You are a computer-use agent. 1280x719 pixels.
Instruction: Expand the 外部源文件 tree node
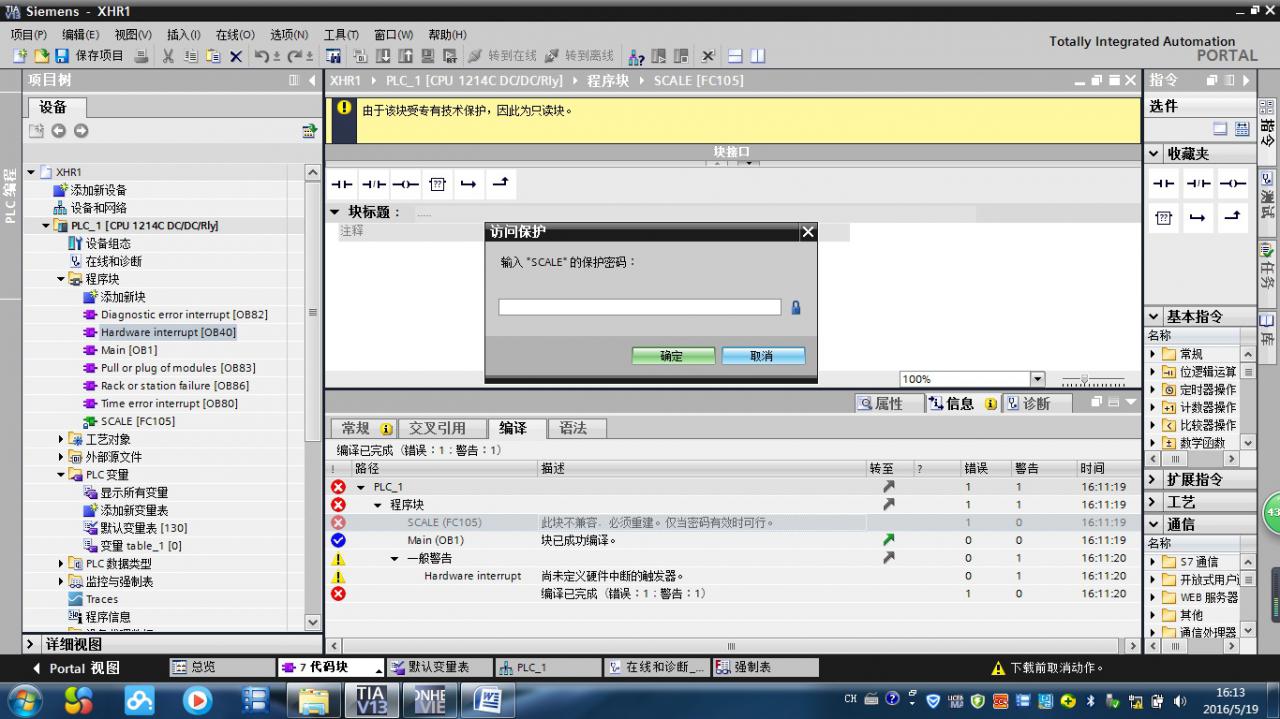pyautogui.click(x=61, y=457)
